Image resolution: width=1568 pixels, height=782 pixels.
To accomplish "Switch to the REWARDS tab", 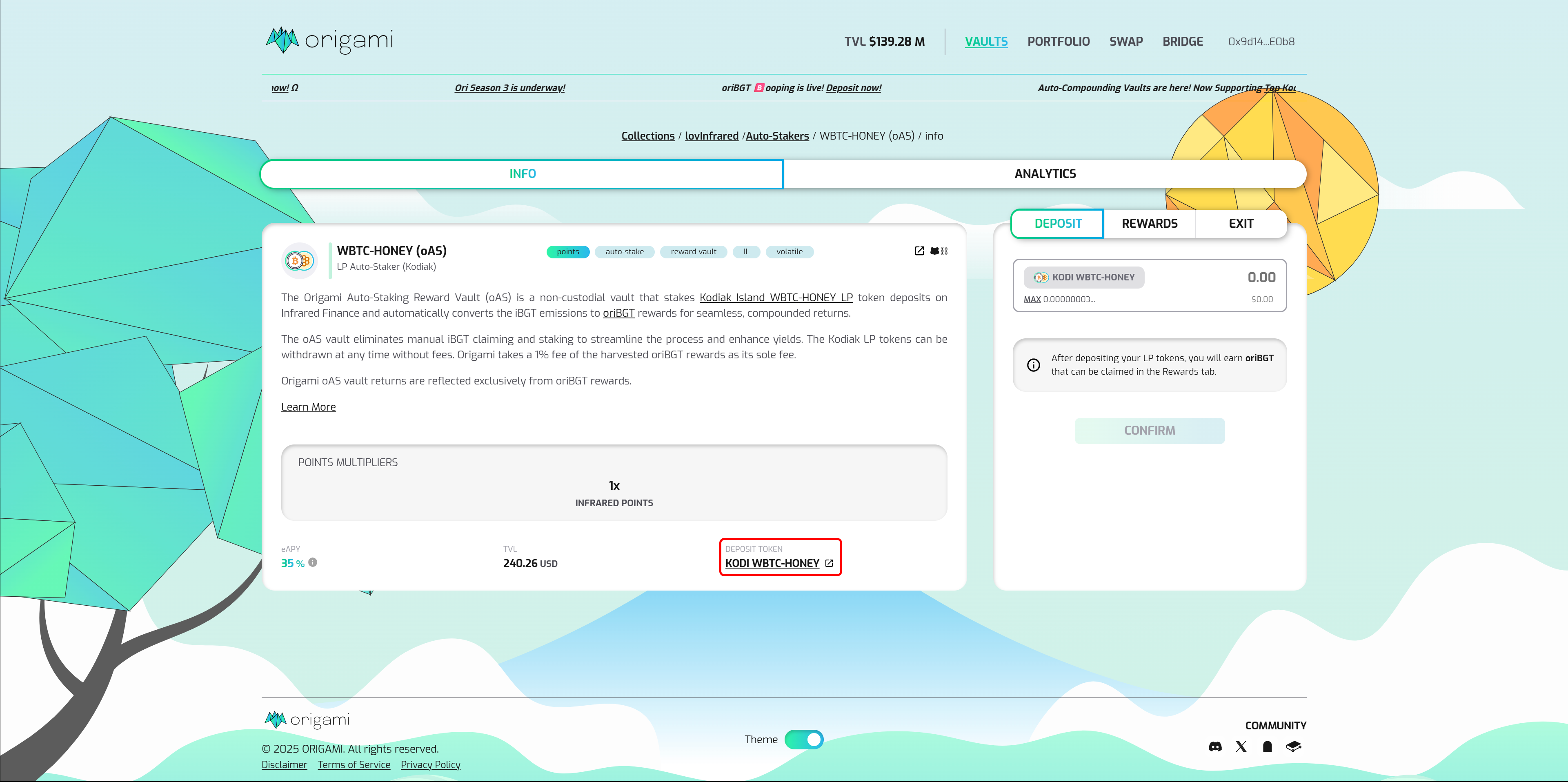I will coord(1149,223).
